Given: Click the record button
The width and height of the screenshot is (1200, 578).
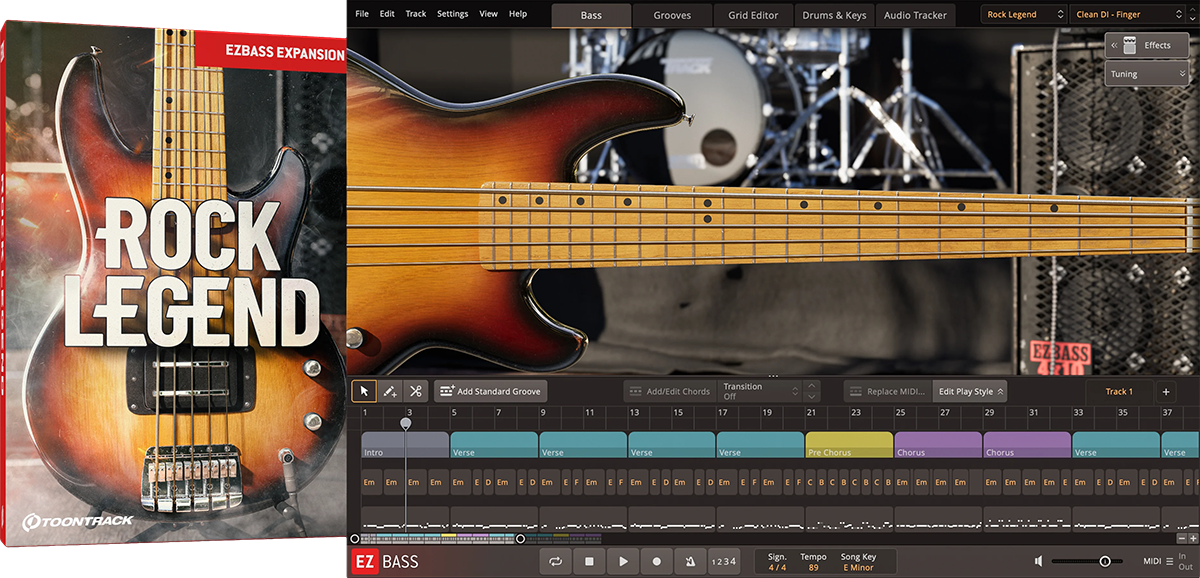Looking at the screenshot, I should [x=656, y=562].
